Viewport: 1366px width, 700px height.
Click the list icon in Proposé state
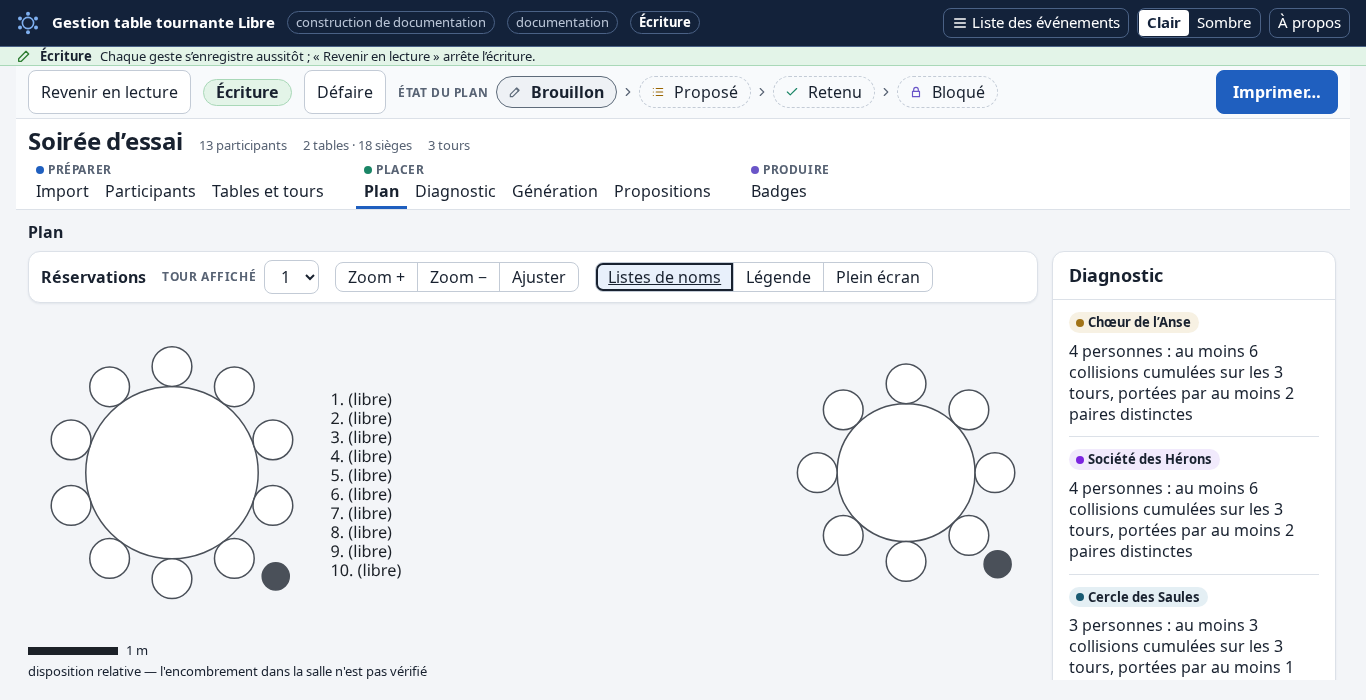658,92
